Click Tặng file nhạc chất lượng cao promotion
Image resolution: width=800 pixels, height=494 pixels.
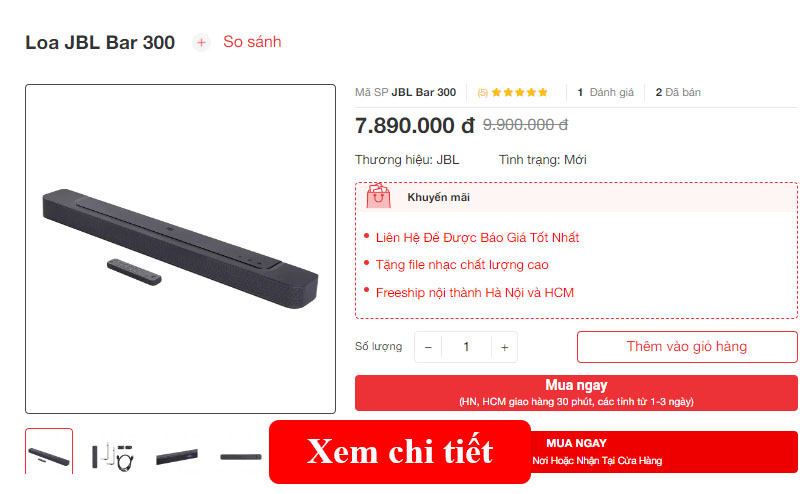click(x=462, y=265)
